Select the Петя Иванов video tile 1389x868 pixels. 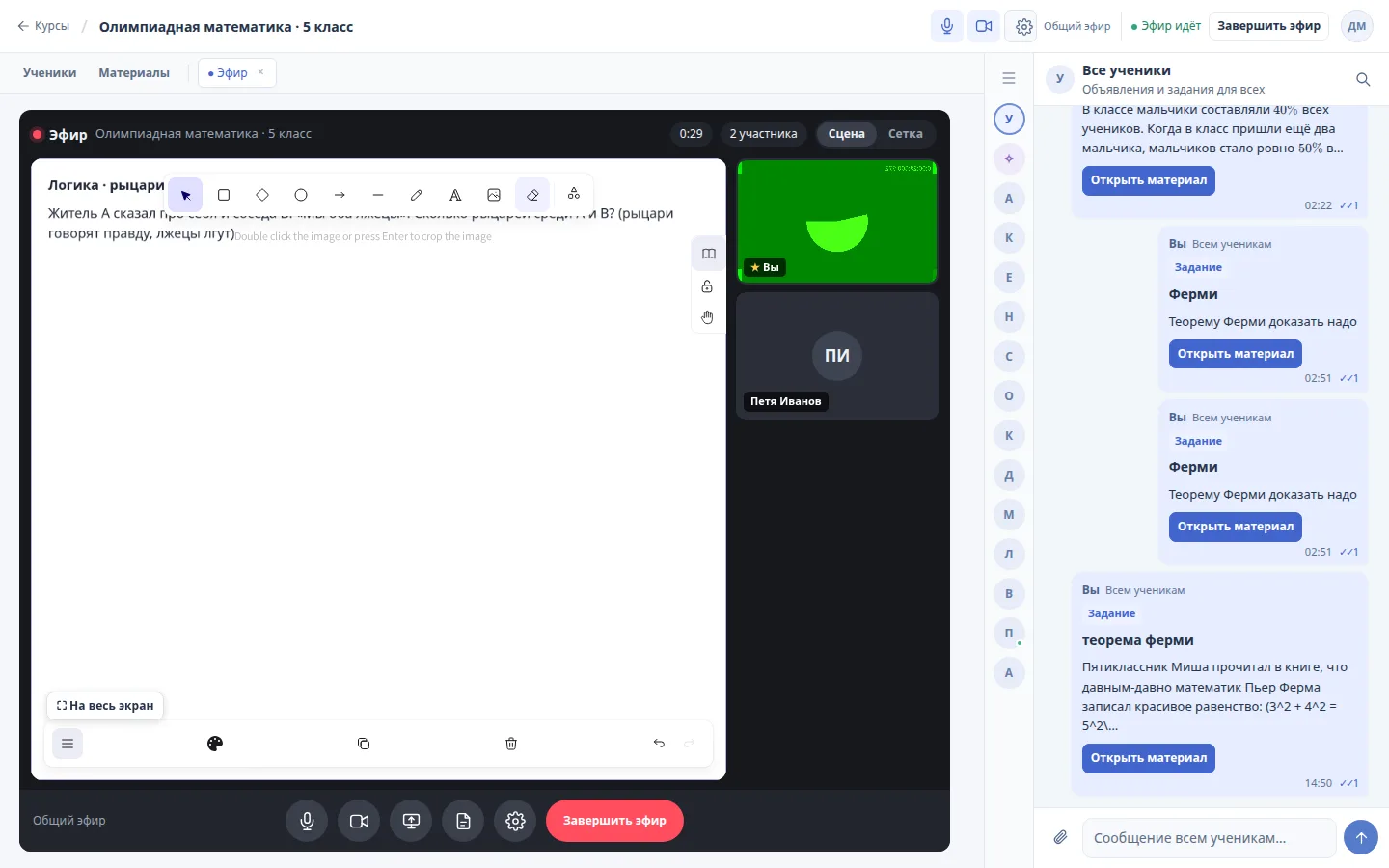[837, 356]
